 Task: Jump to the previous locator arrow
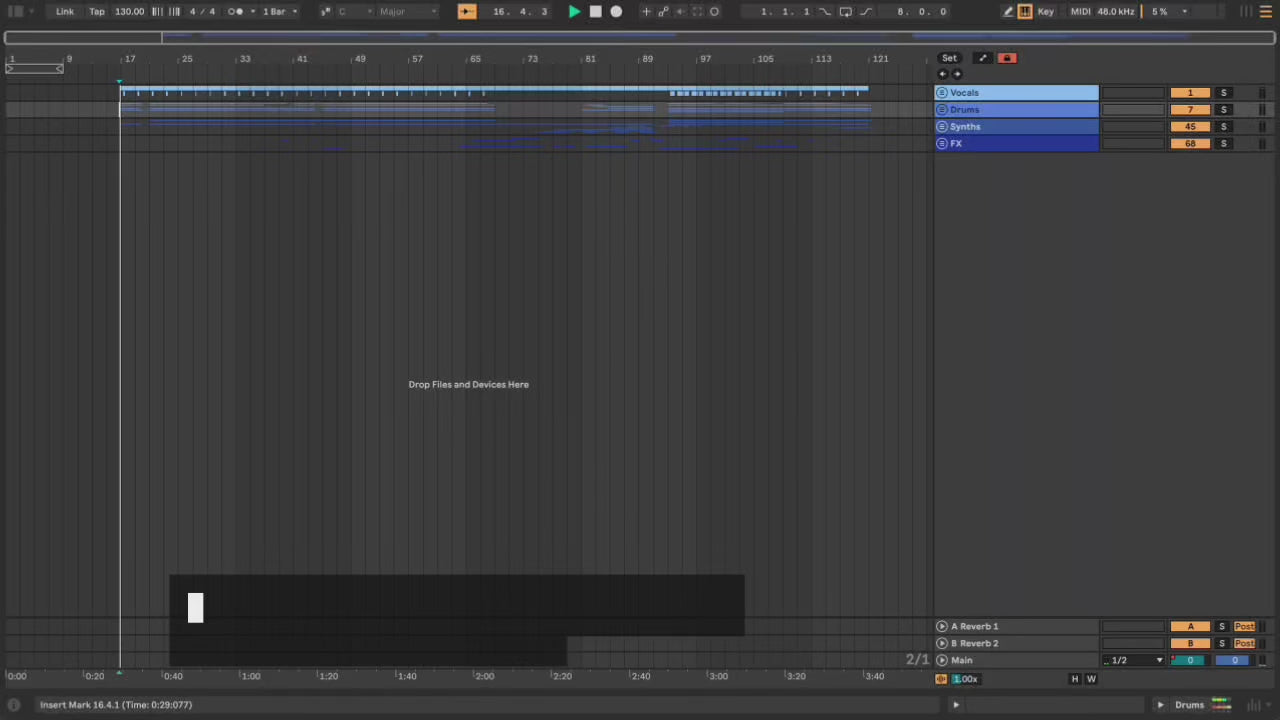[x=942, y=74]
